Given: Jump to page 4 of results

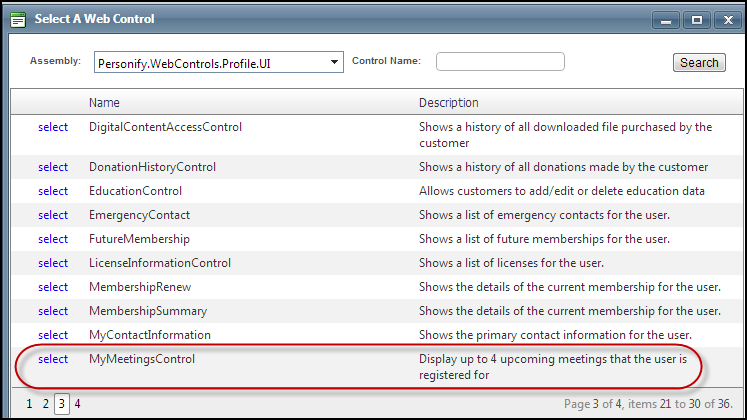Looking at the screenshot, I should point(77,404).
